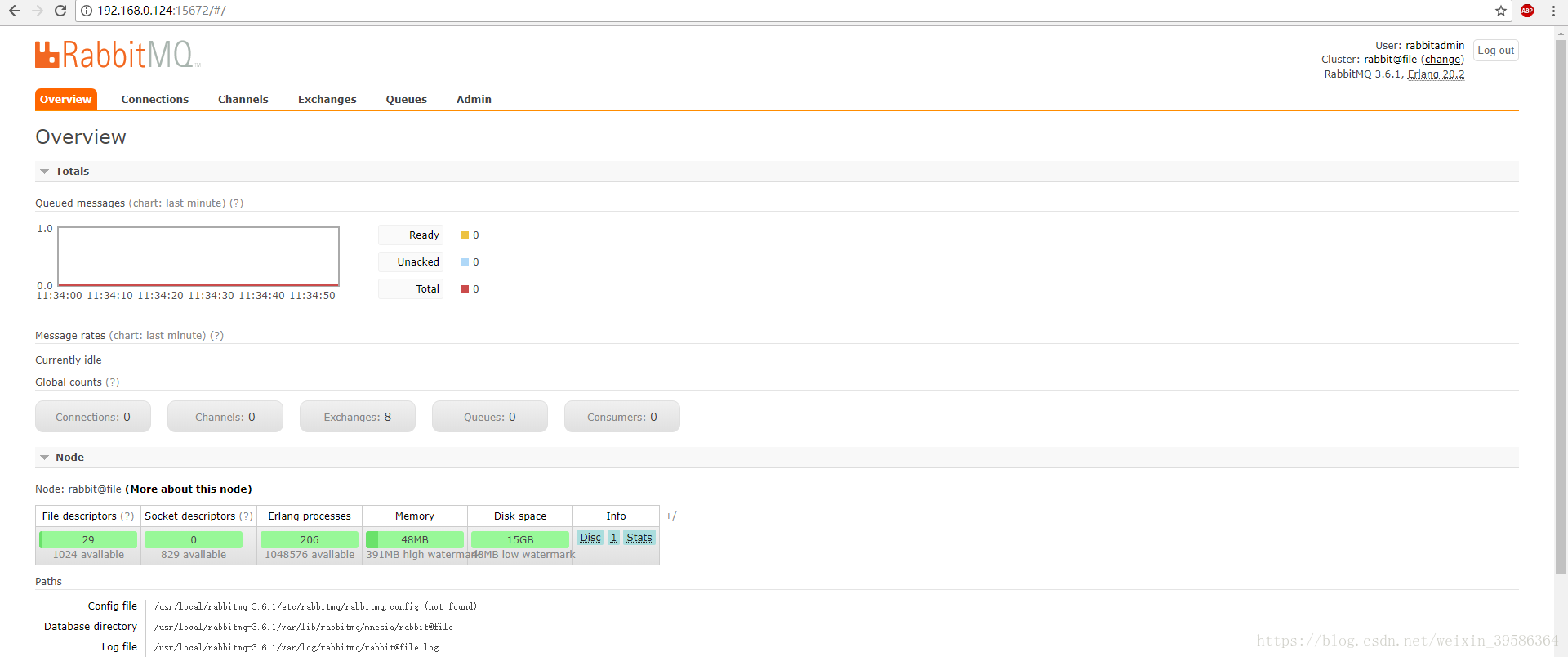
Task: Click the Currently idle text
Action: tap(69, 360)
